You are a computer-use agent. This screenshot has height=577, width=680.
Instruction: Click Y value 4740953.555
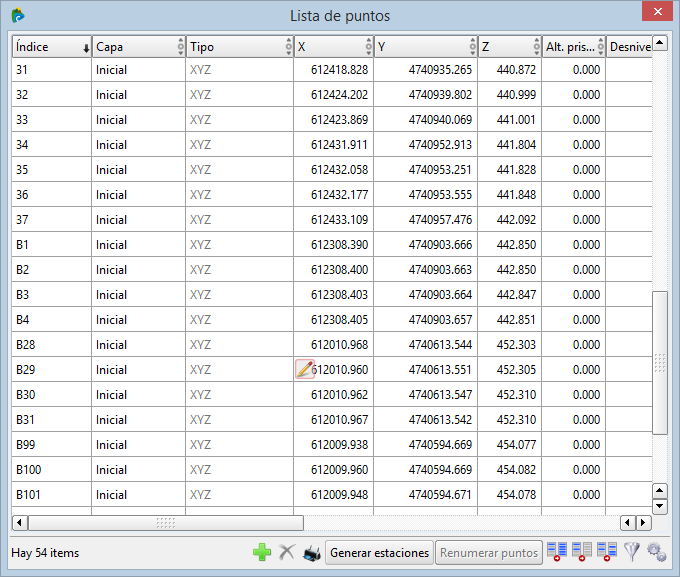coord(440,195)
